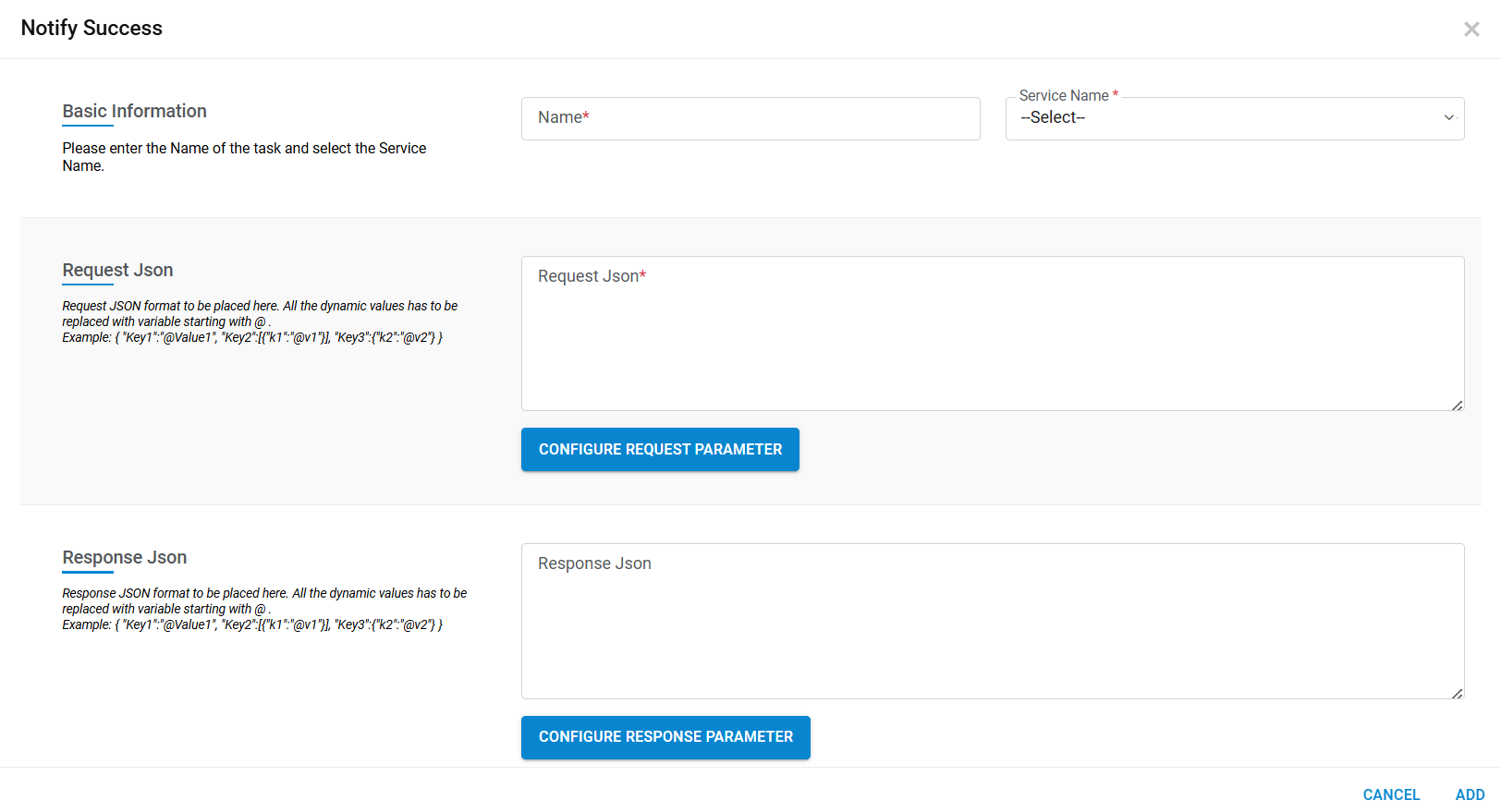
Task: Click the Add button
Action: click(1470, 794)
